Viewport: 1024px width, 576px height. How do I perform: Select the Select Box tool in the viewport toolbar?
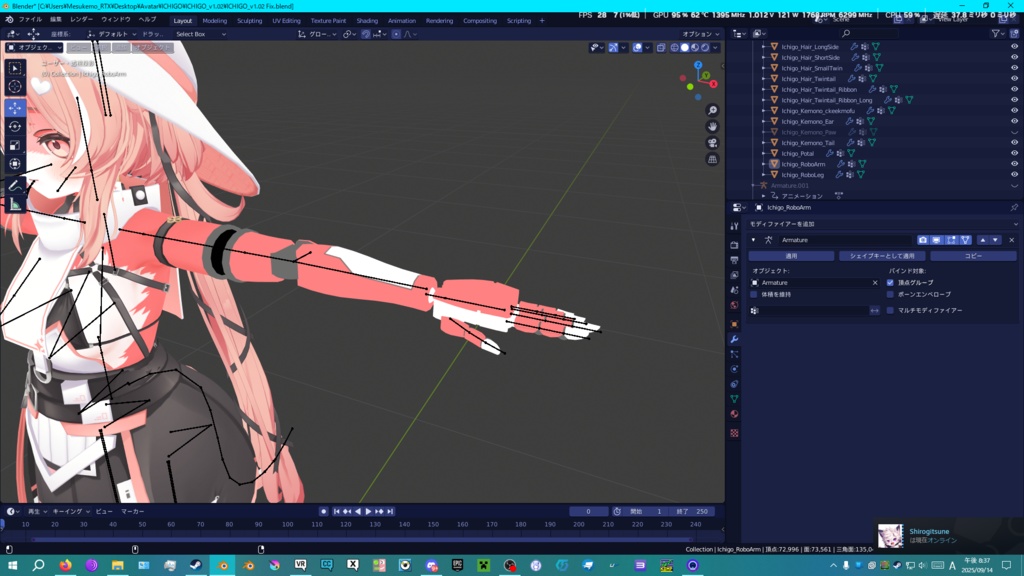(x=15, y=68)
